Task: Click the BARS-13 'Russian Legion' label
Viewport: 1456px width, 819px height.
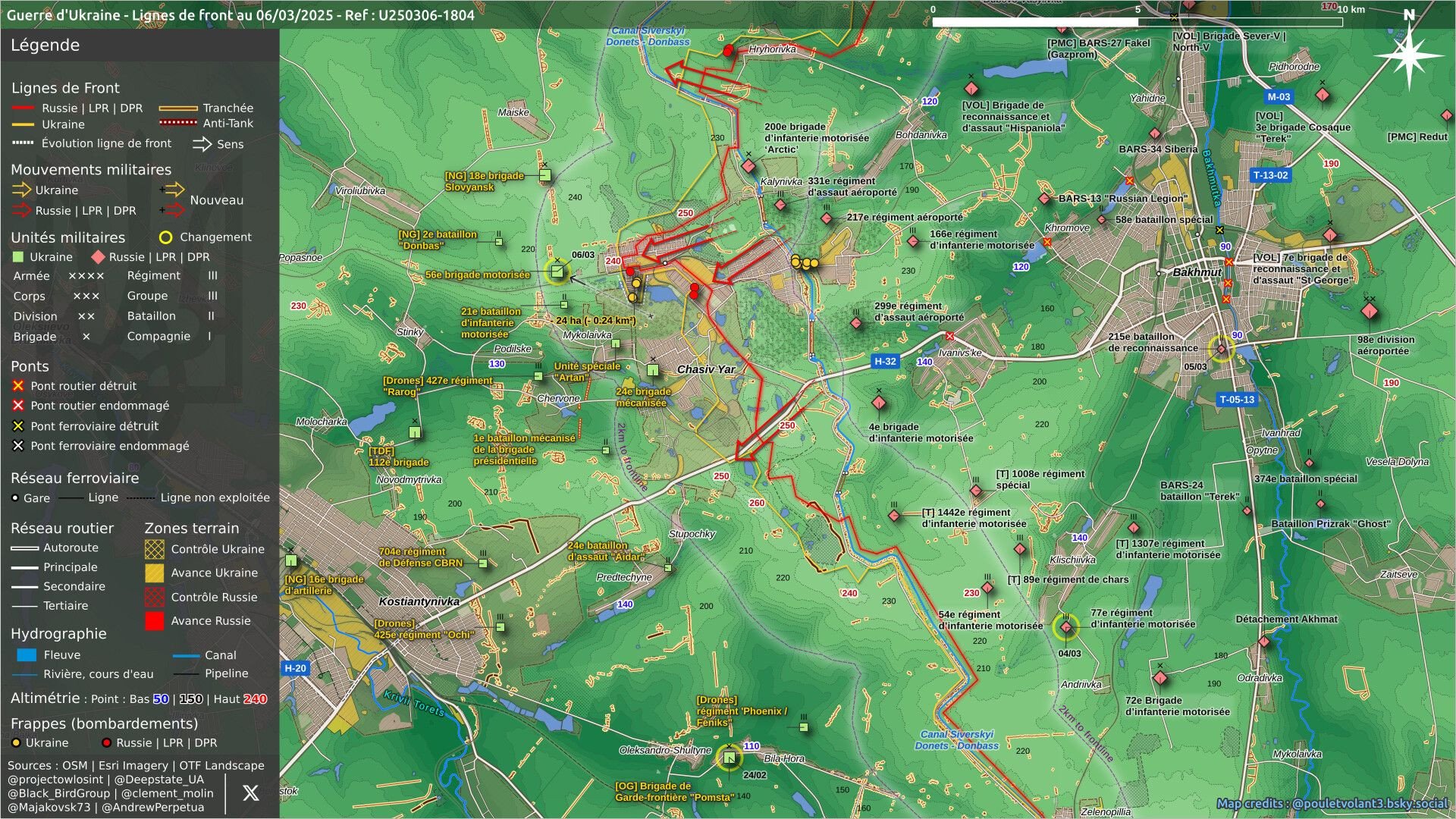Action: point(1123,199)
